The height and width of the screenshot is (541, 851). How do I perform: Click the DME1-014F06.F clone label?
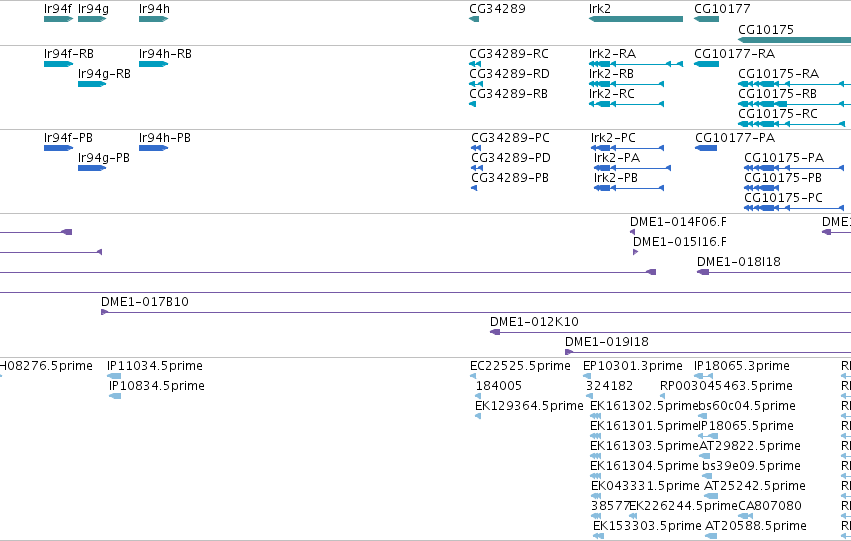(x=678, y=222)
